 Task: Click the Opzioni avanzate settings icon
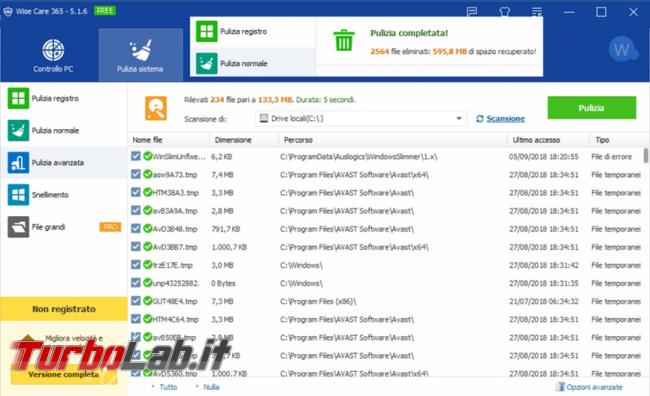(x=560, y=387)
